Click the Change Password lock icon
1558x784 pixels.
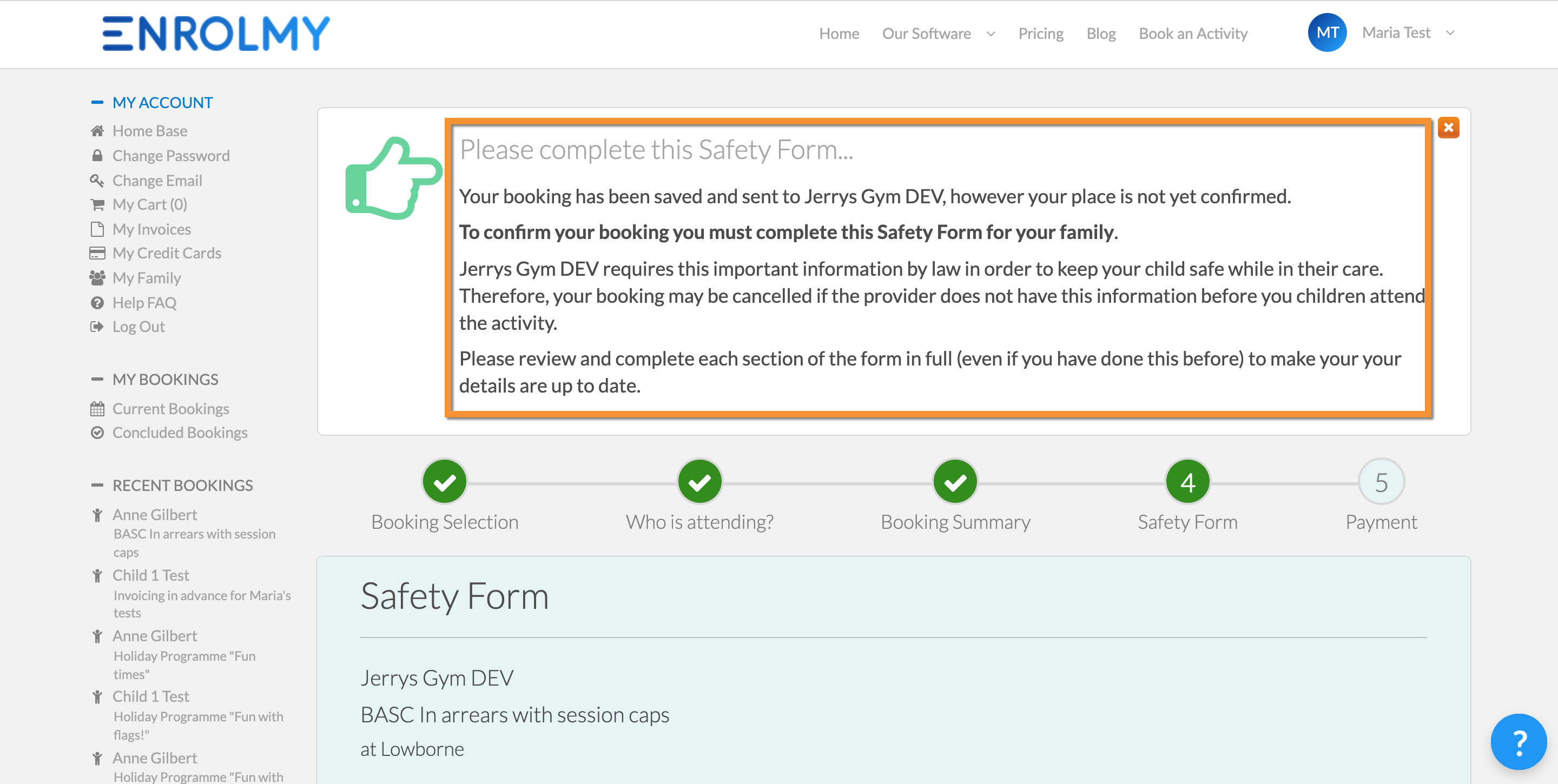coord(97,155)
